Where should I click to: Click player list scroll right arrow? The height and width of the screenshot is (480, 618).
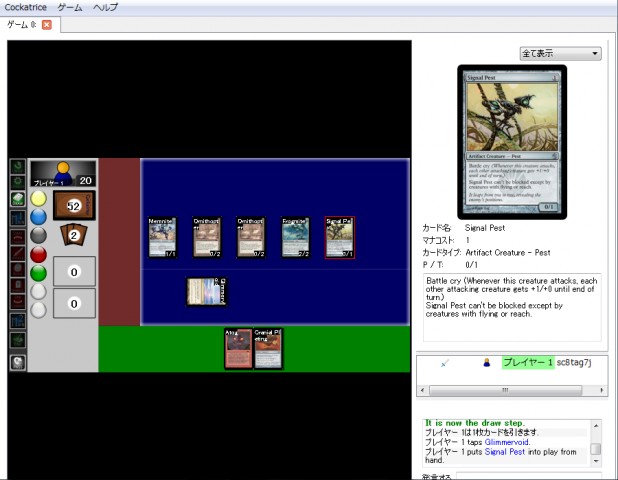coord(602,390)
